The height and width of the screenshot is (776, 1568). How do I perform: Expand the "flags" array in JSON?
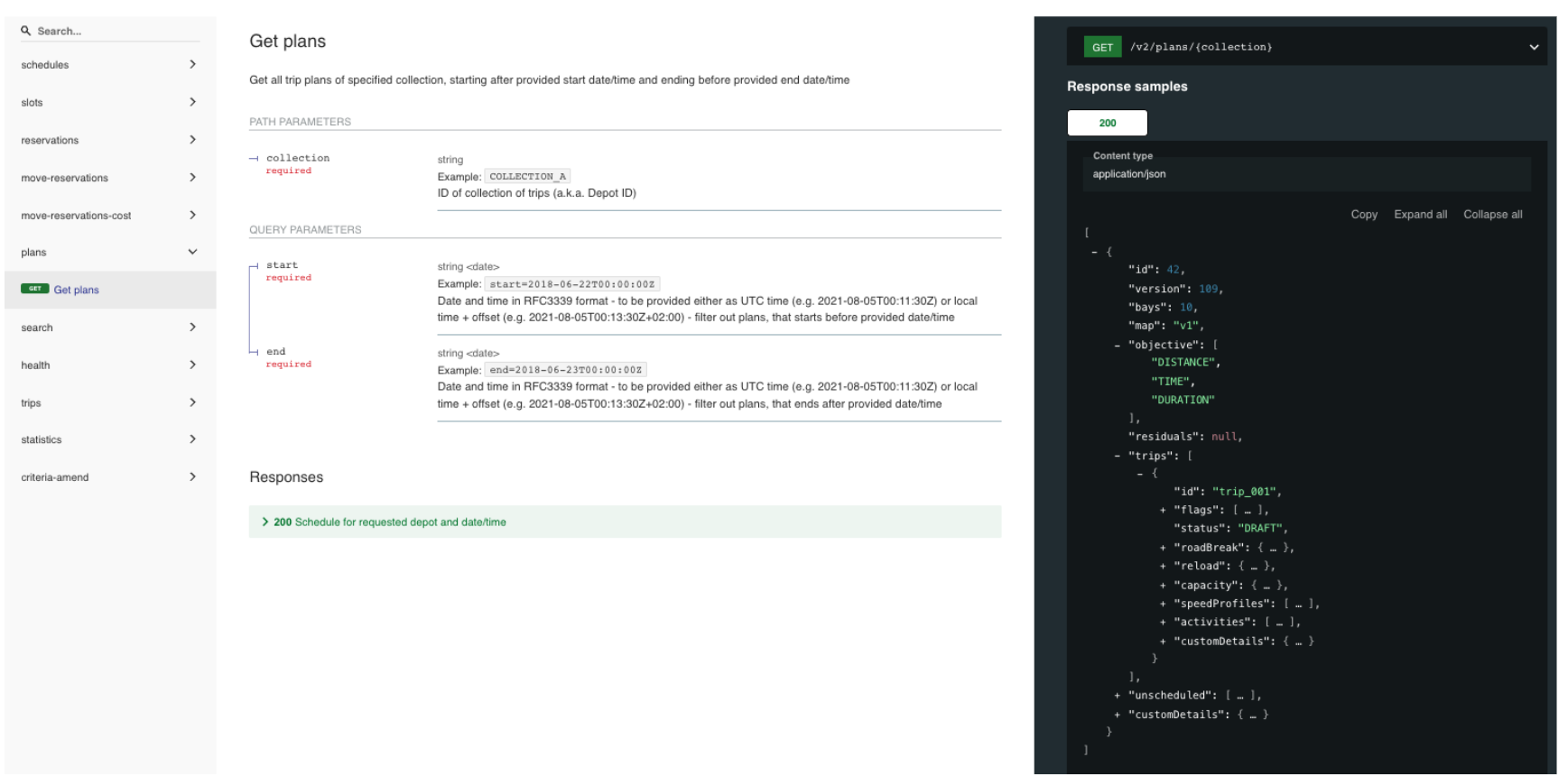[x=1163, y=511]
